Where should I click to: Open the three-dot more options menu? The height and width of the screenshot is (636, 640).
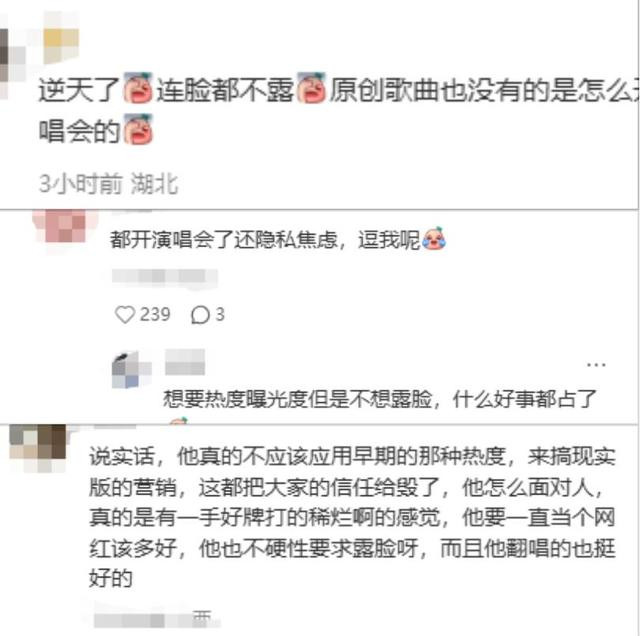pyautogui.click(x=596, y=364)
